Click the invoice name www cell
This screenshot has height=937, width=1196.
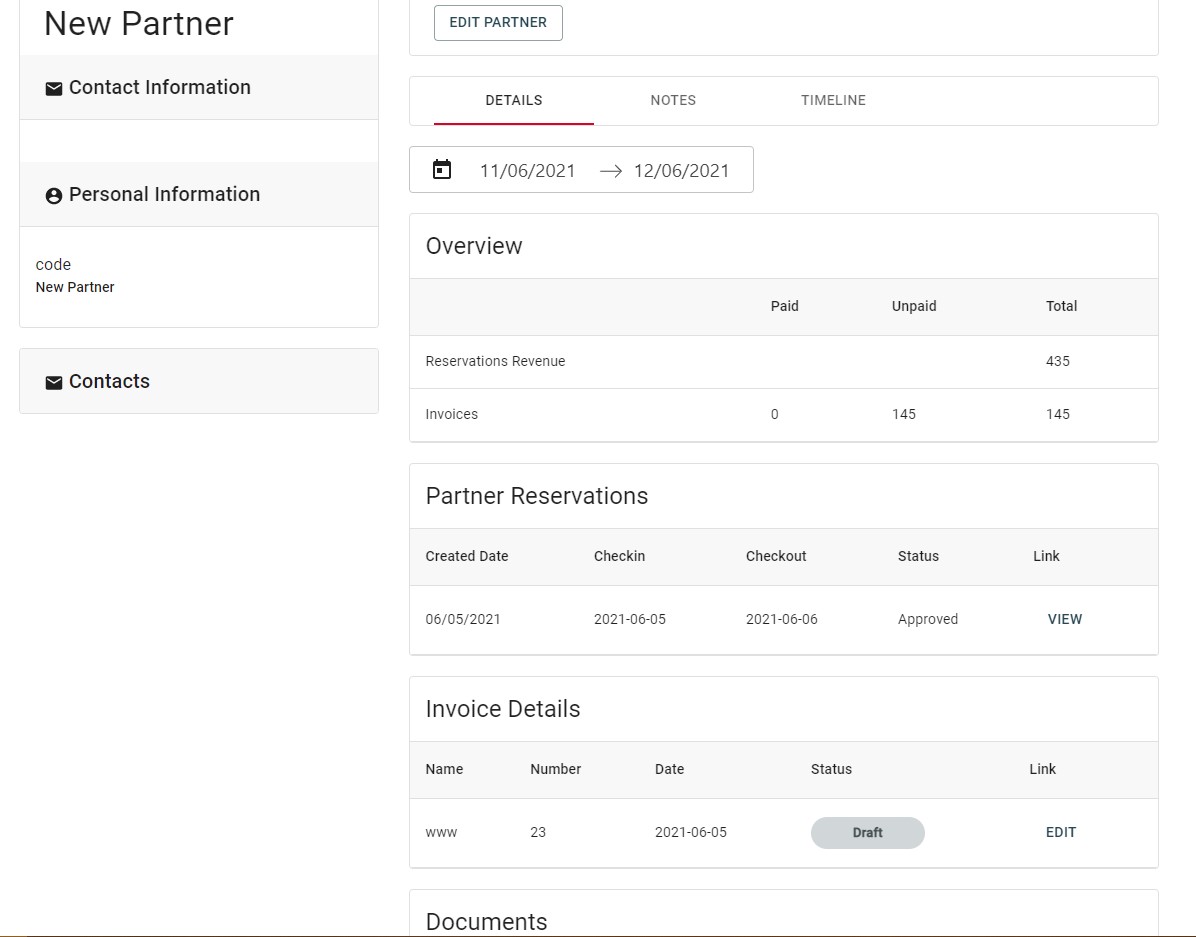pyautogui.click(x=441, y=832)
